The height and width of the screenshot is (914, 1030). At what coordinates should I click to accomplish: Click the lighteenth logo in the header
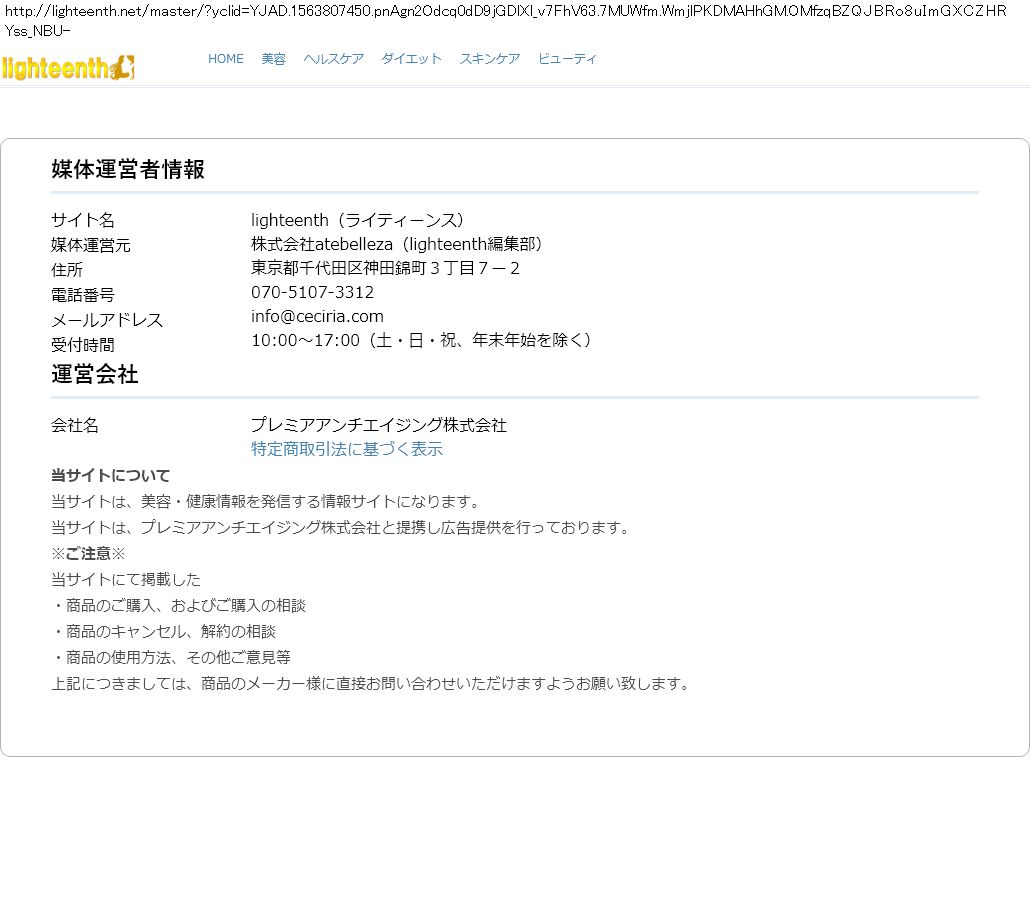pos(68,68)
